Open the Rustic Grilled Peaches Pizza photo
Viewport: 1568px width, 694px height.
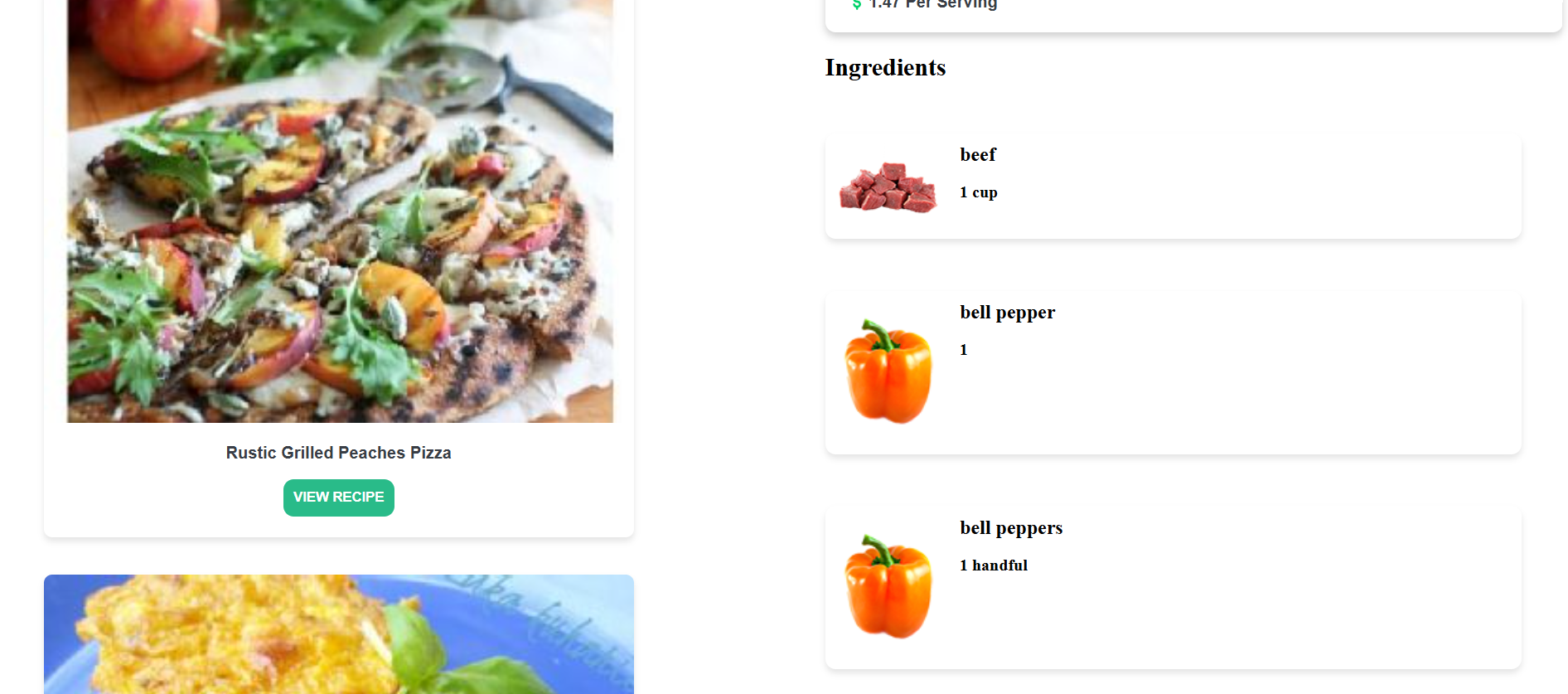tap(340, 211)
